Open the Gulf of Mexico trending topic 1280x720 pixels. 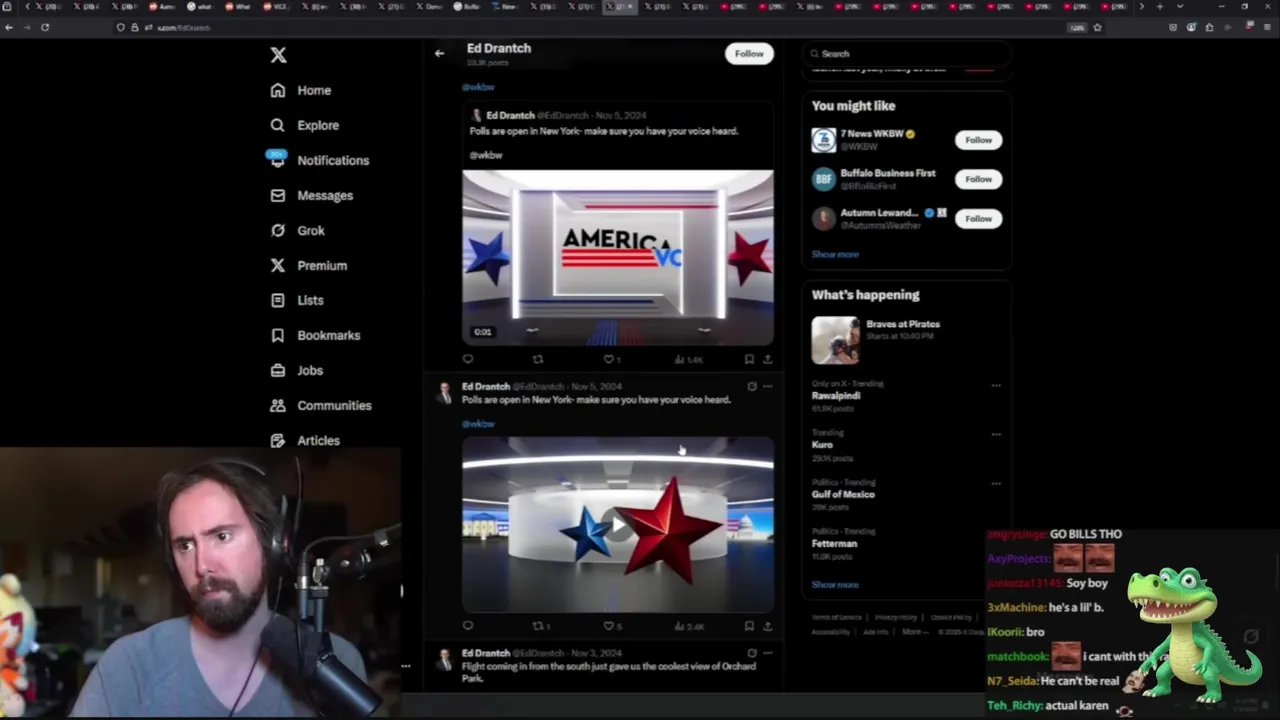843,494
